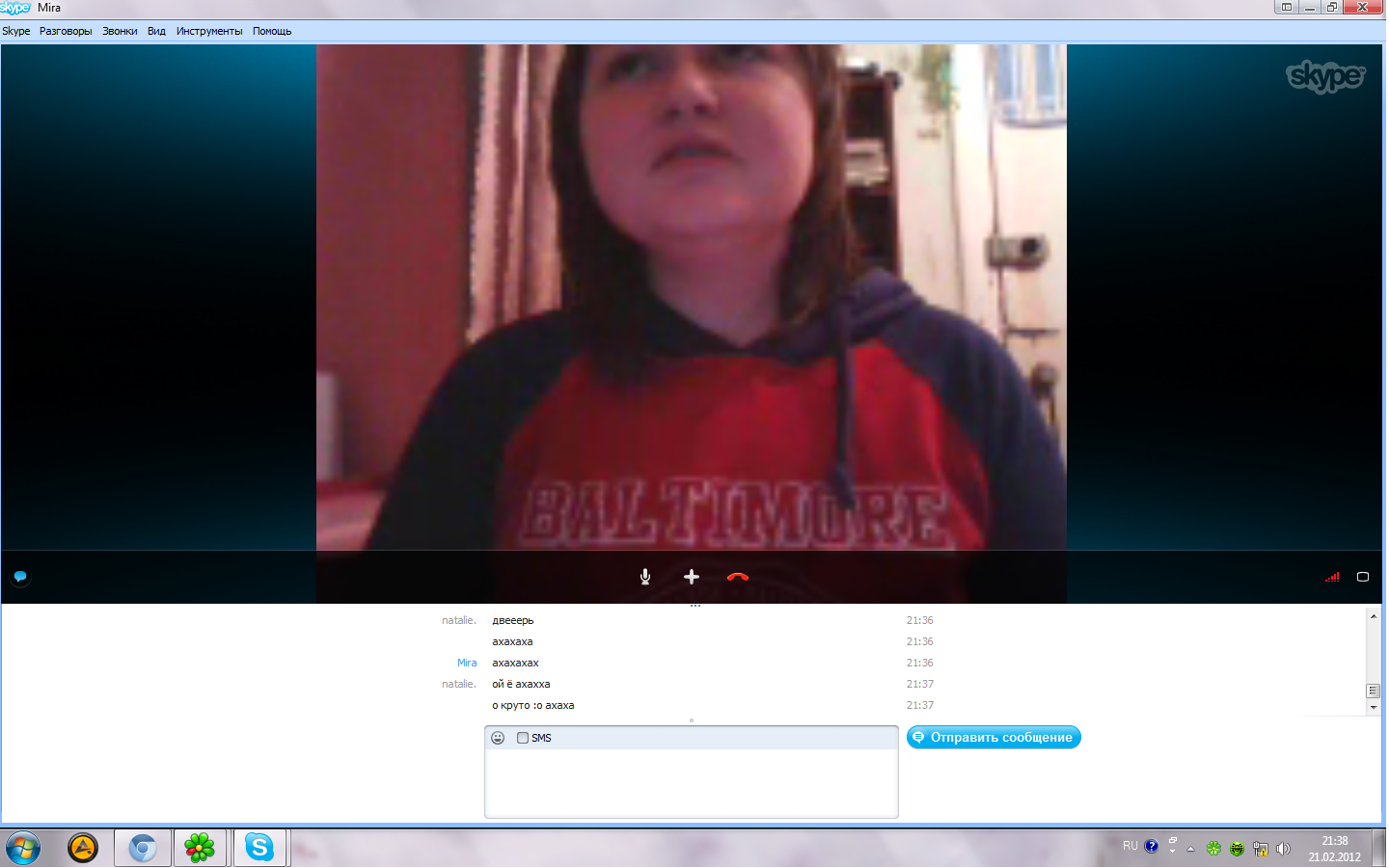The image size is (1389, 868).
Task: Open the Помощь menu
Action: point(272,31)
